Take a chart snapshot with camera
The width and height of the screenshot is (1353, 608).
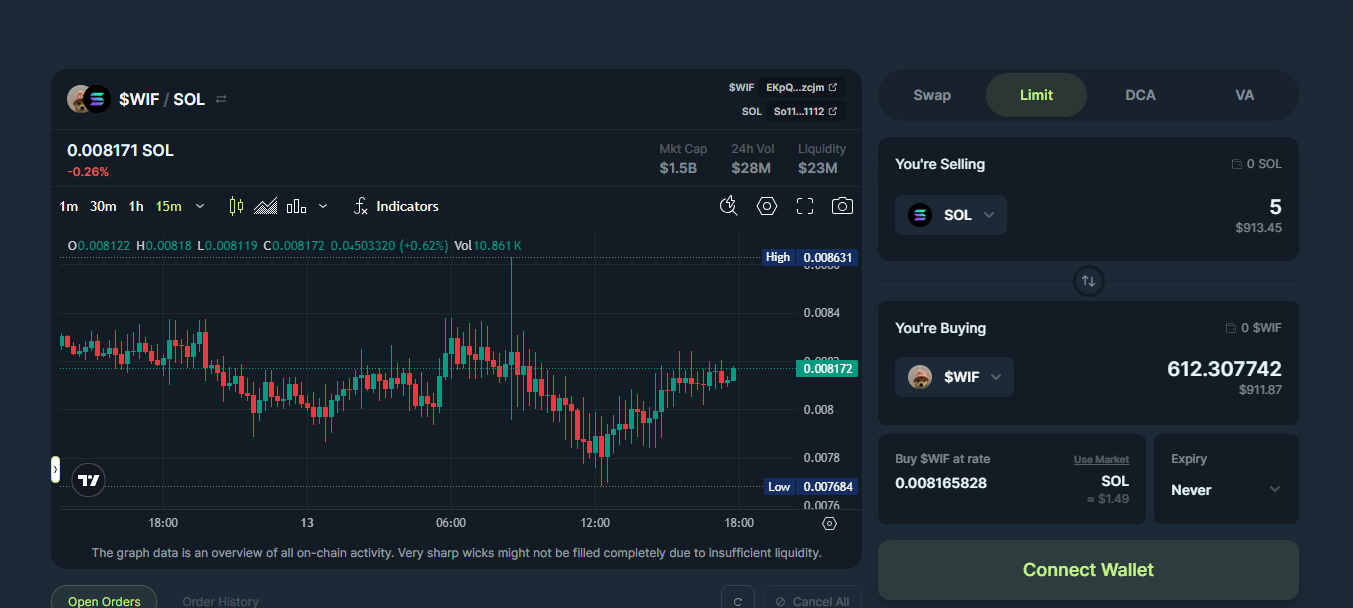tap(843, 206)
